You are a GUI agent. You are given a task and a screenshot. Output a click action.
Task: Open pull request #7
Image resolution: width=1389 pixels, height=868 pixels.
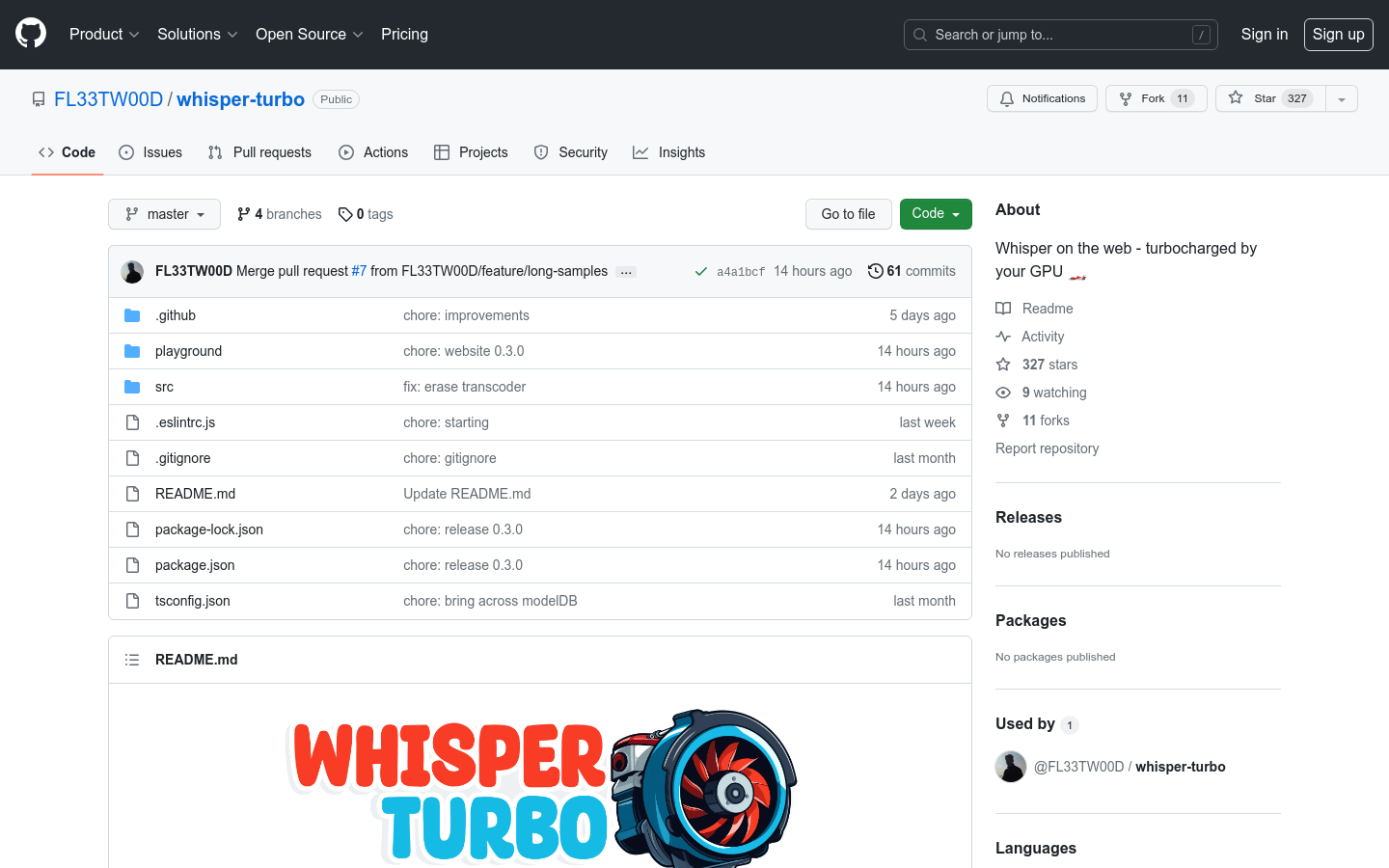[x=359, y=271]
